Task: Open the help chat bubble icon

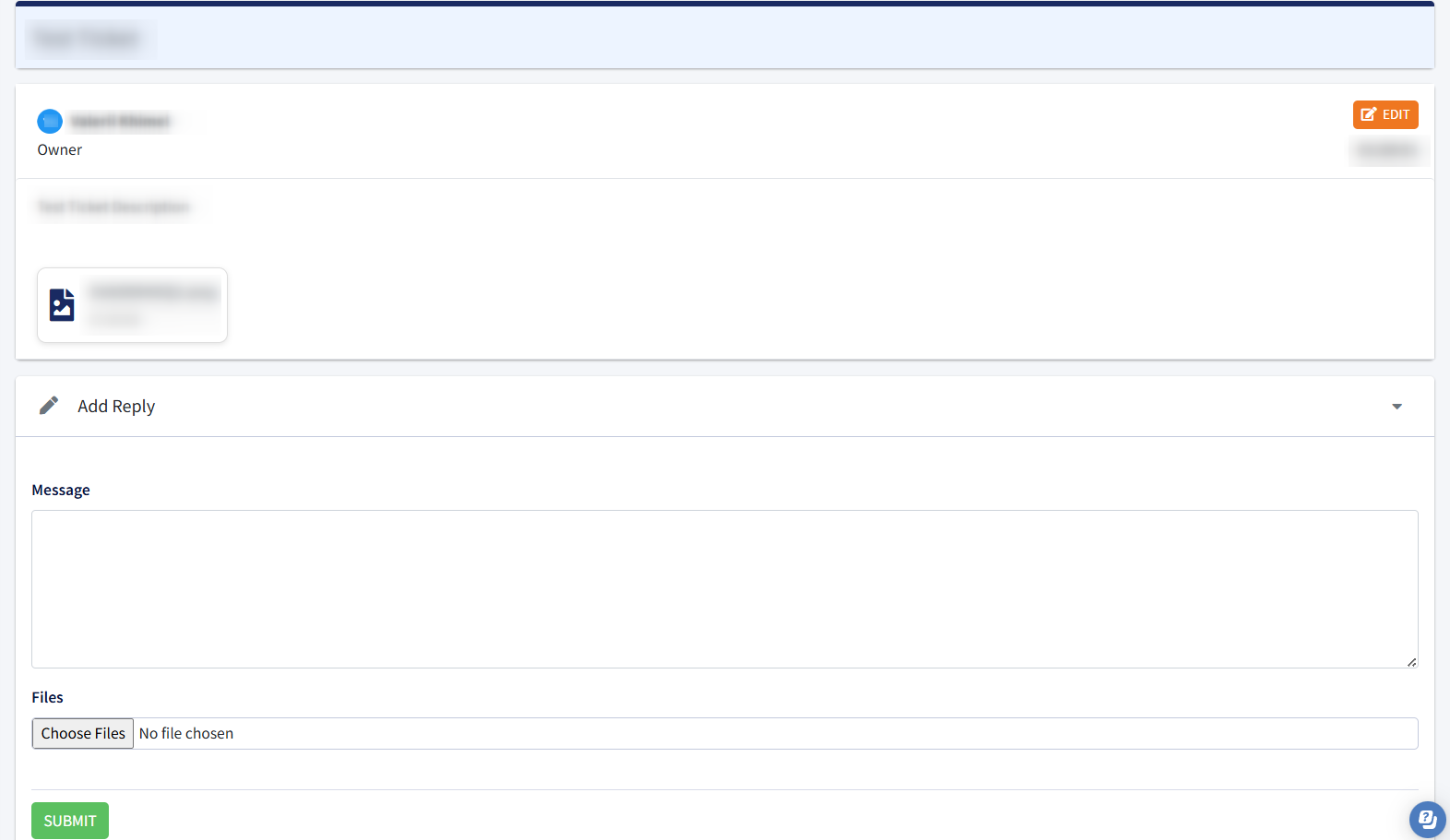Action: [1427, 819]
